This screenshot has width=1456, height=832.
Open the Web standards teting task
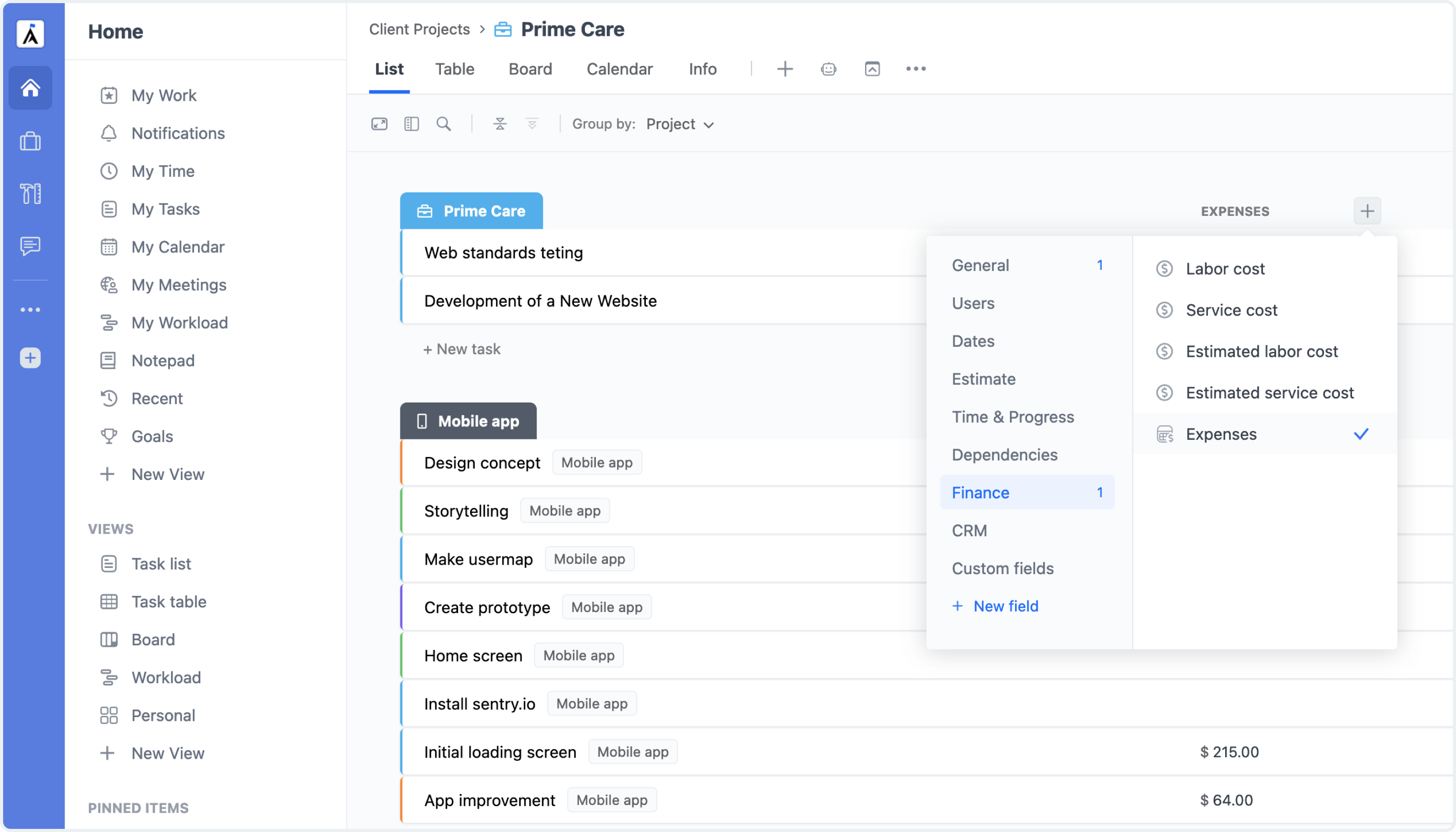coord(503,253)
